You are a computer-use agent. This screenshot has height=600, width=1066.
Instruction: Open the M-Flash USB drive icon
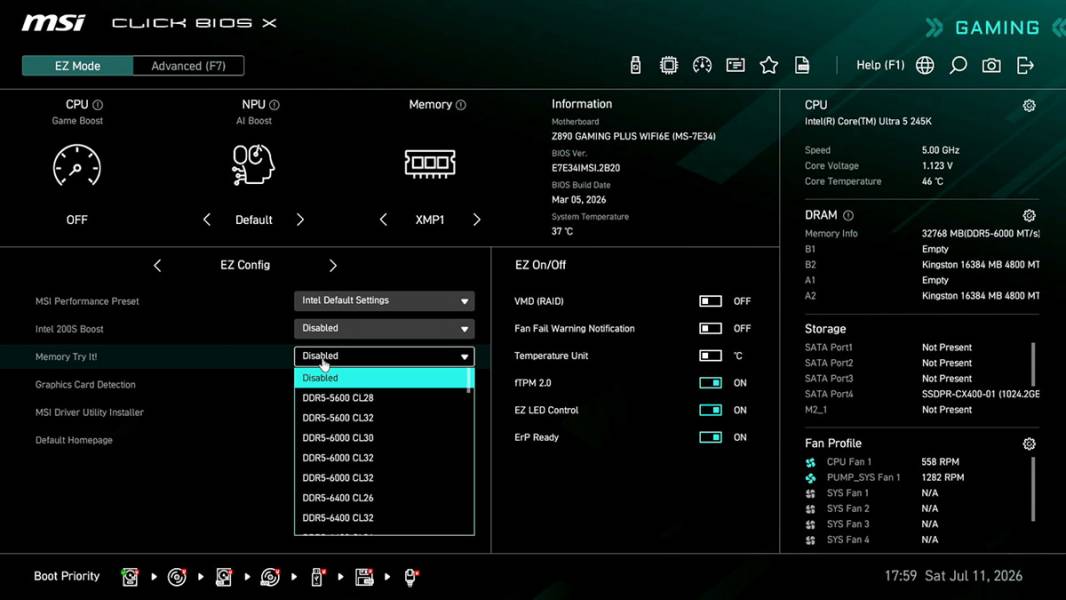click(x=635, y=65)
